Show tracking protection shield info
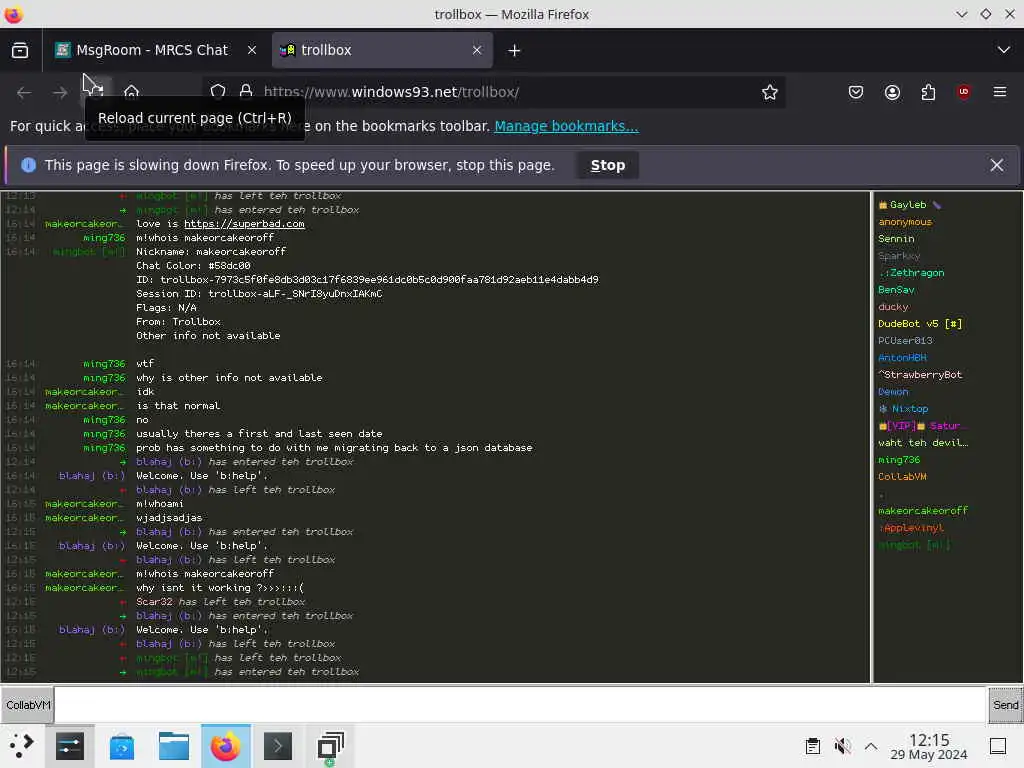Viewport: 1024px width, 768px height. click(218, 92)
